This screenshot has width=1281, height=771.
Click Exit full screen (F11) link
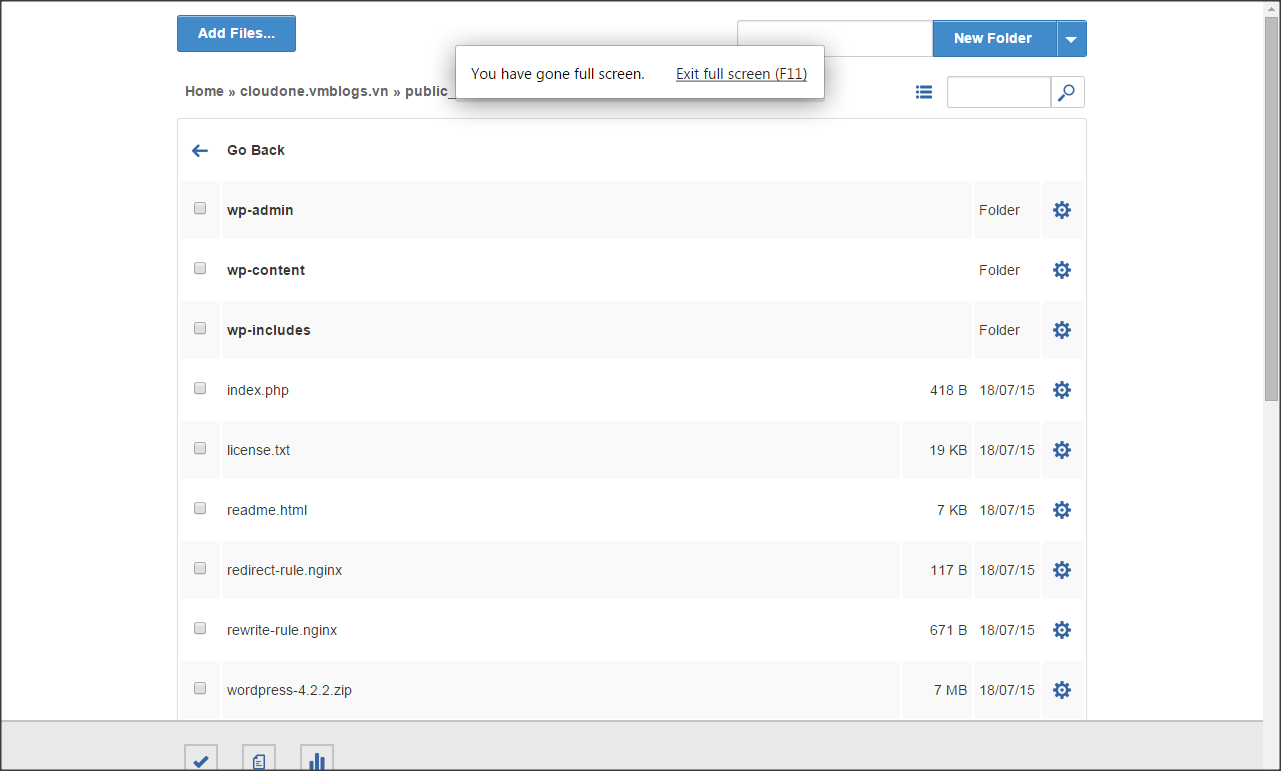(741, 74)
